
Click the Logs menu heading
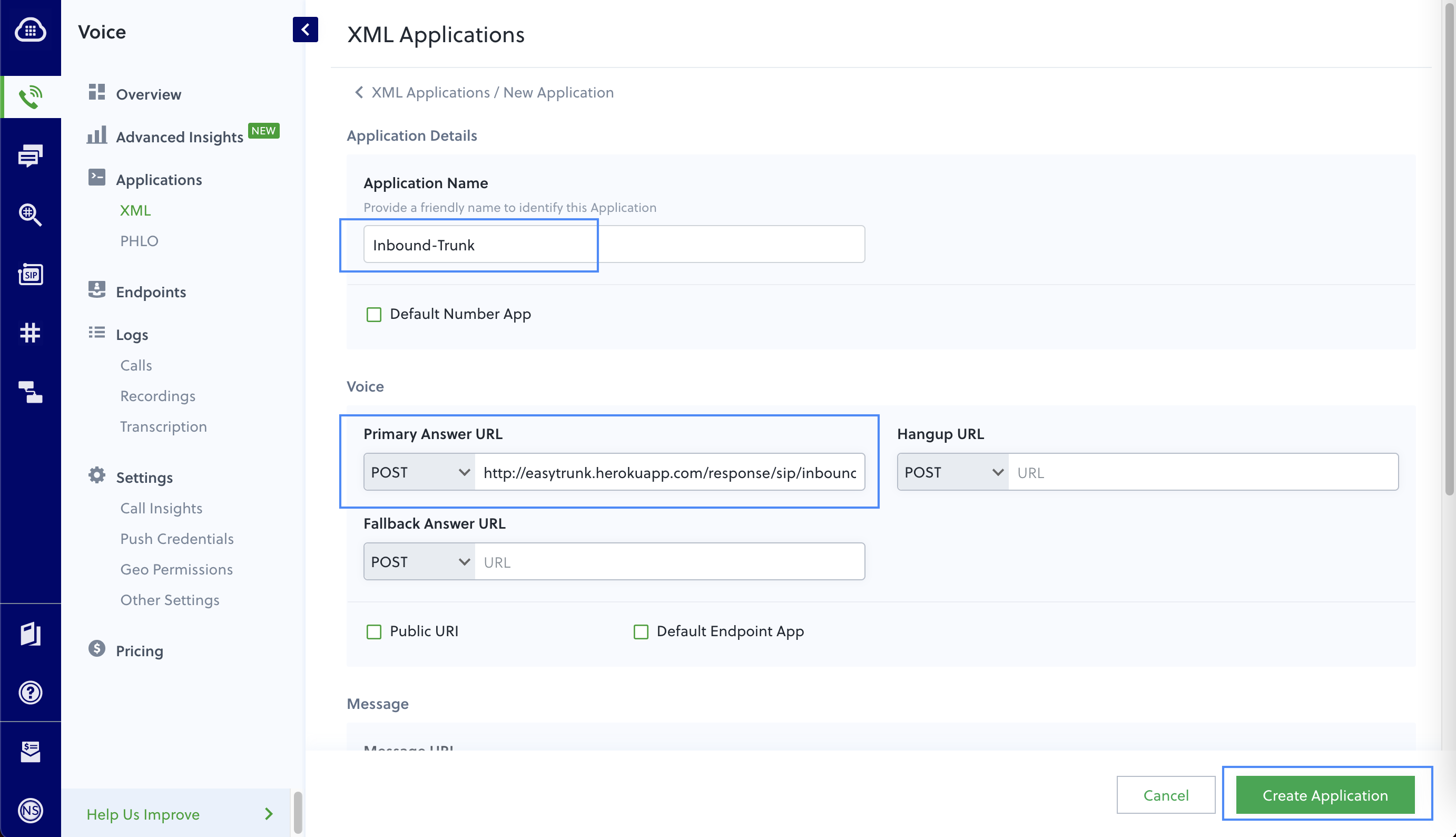[132, 335]
